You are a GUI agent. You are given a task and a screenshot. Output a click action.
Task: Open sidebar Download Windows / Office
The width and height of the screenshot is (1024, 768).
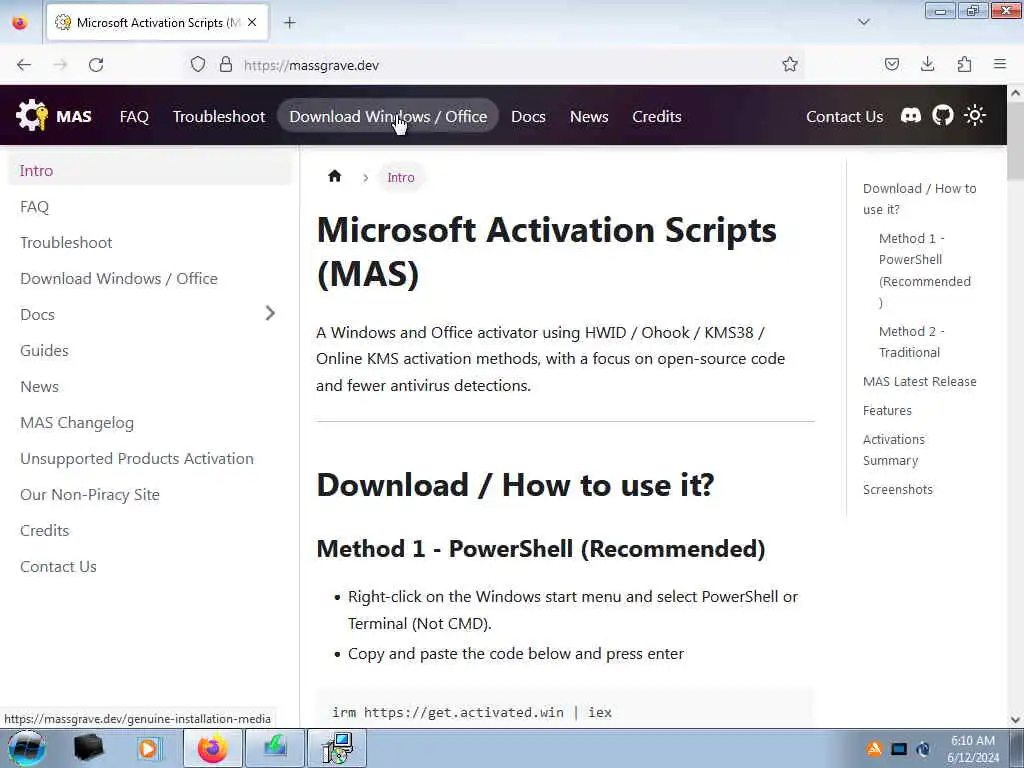pyautogui.click(x=150, y=278)
